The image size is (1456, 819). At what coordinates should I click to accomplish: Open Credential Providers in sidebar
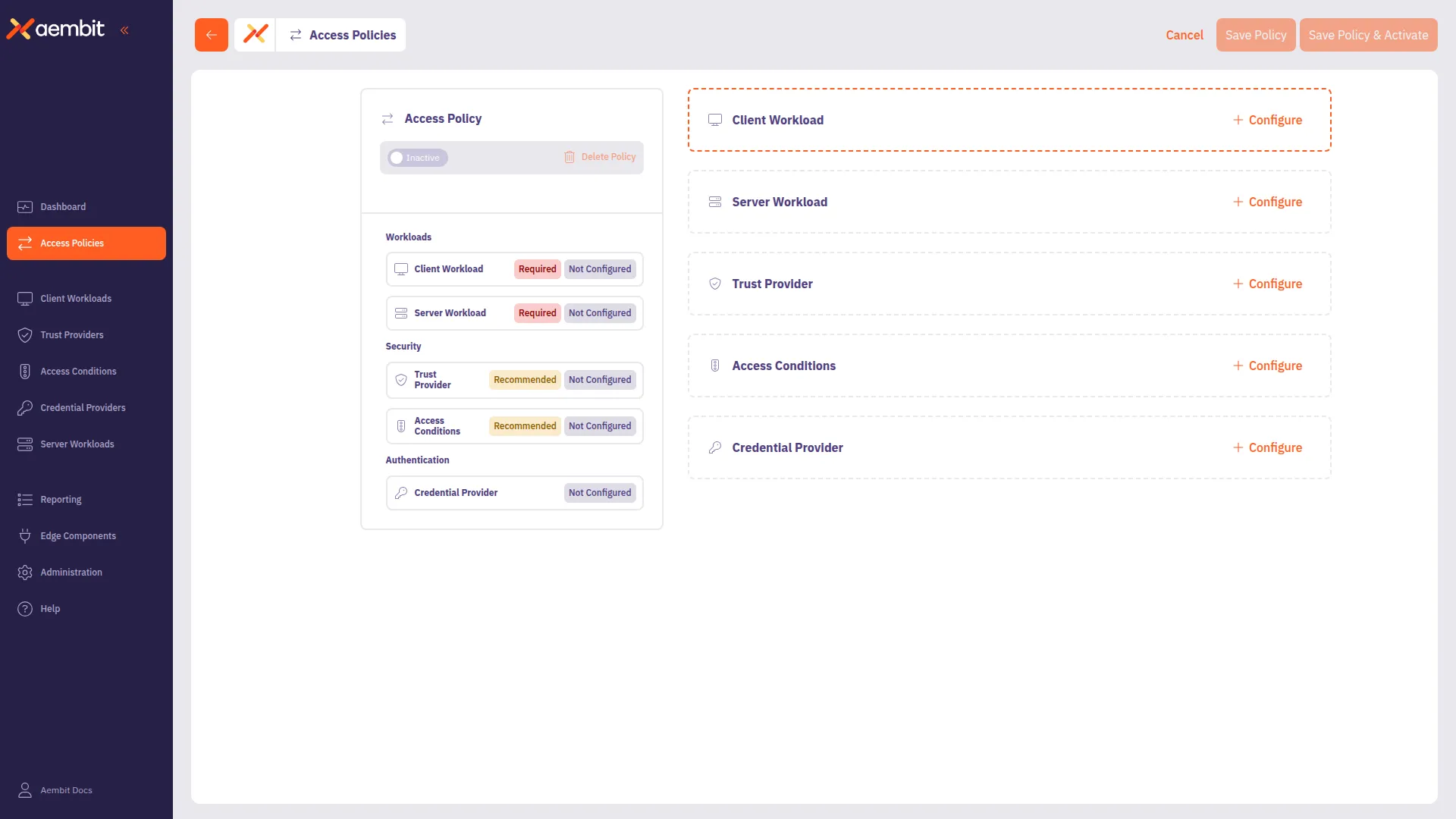point(86,408)
